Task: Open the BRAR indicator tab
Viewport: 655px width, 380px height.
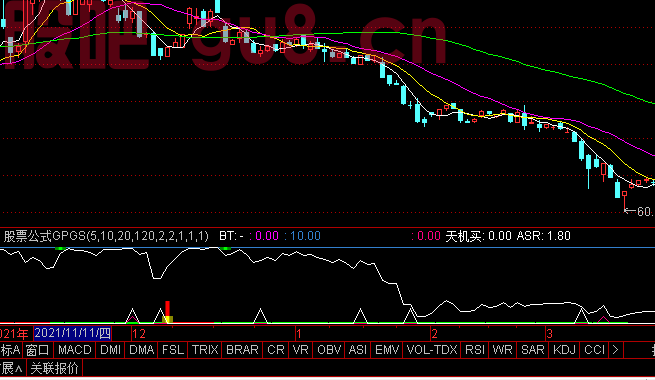Action: tap(242, 350)
